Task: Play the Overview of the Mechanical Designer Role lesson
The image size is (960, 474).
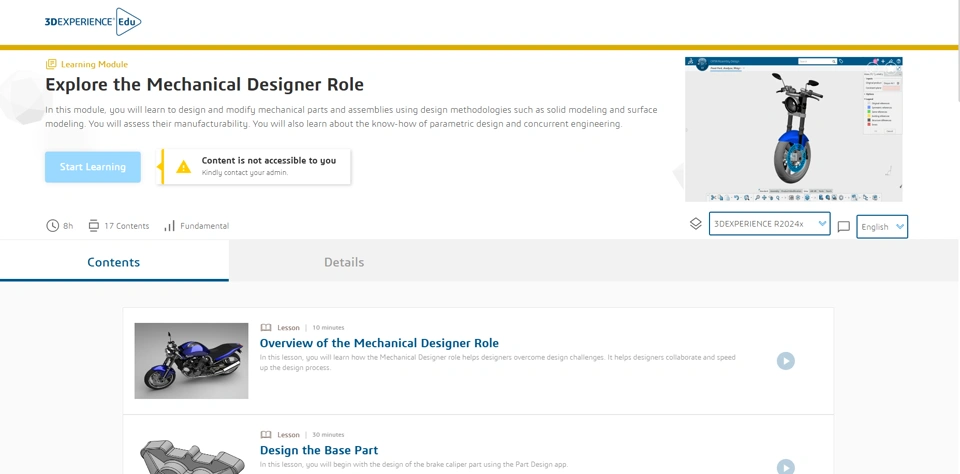Action: 786,361
